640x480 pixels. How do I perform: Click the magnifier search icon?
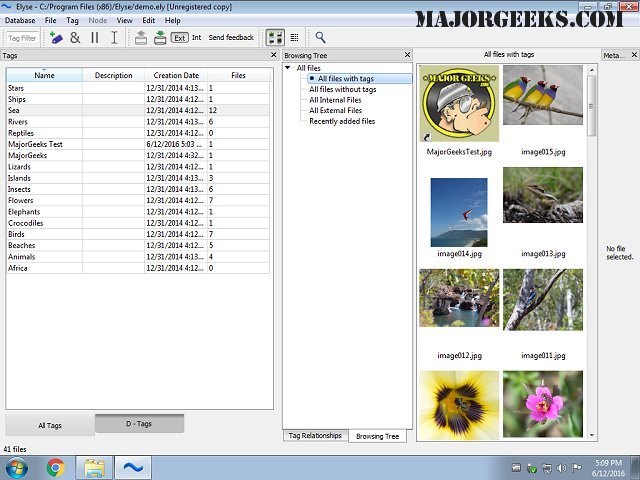(x=320, y=38)
